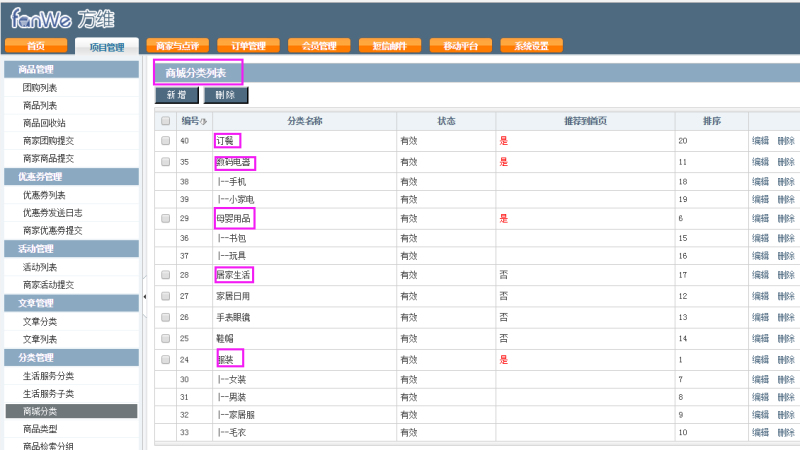
Task: Open the 会员管理 top navigation tab
Action: [319, 46]
